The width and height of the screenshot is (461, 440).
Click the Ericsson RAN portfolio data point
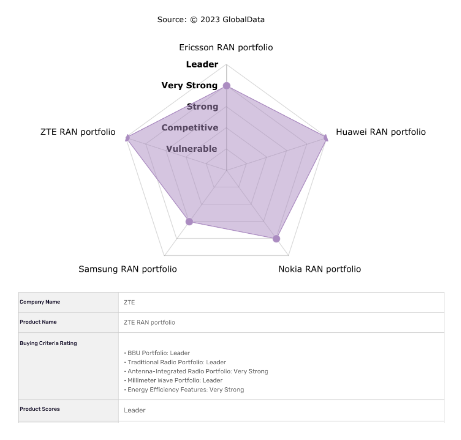coord(226,86)
